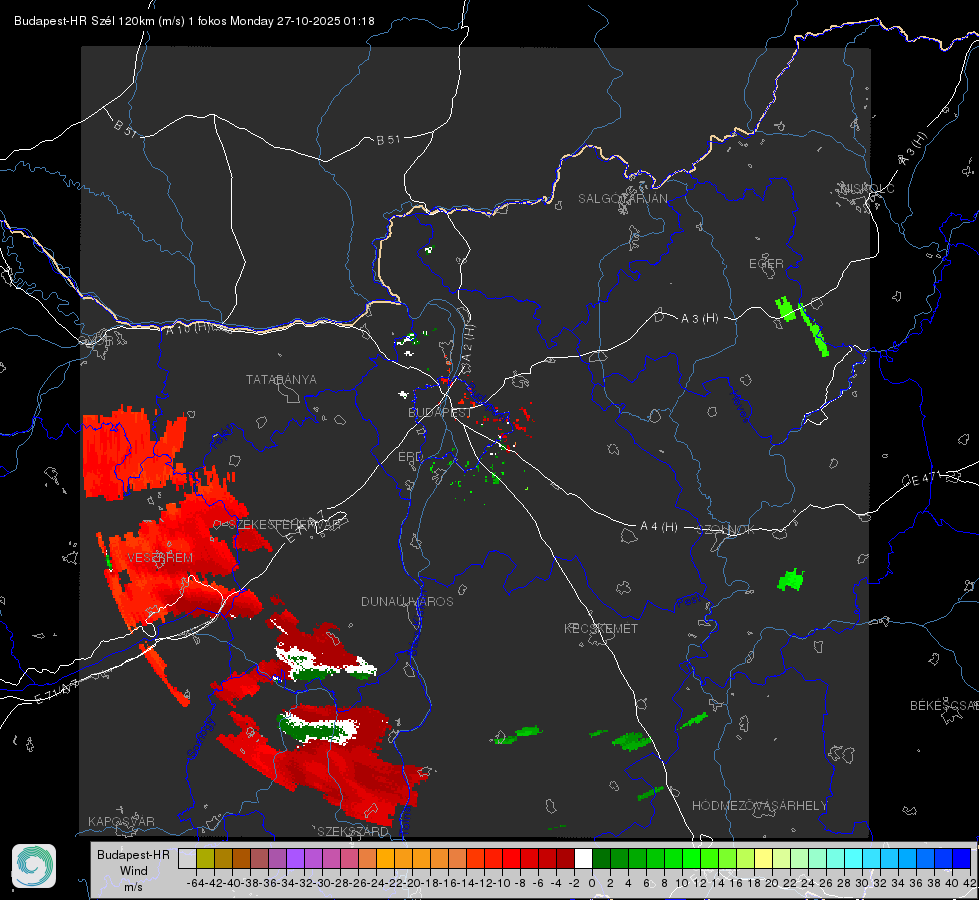Click the 'A 2 (H)' road label north of Budapest
Image resolution: width=979 pixels, height=900 pixels.
click(467, 342)
